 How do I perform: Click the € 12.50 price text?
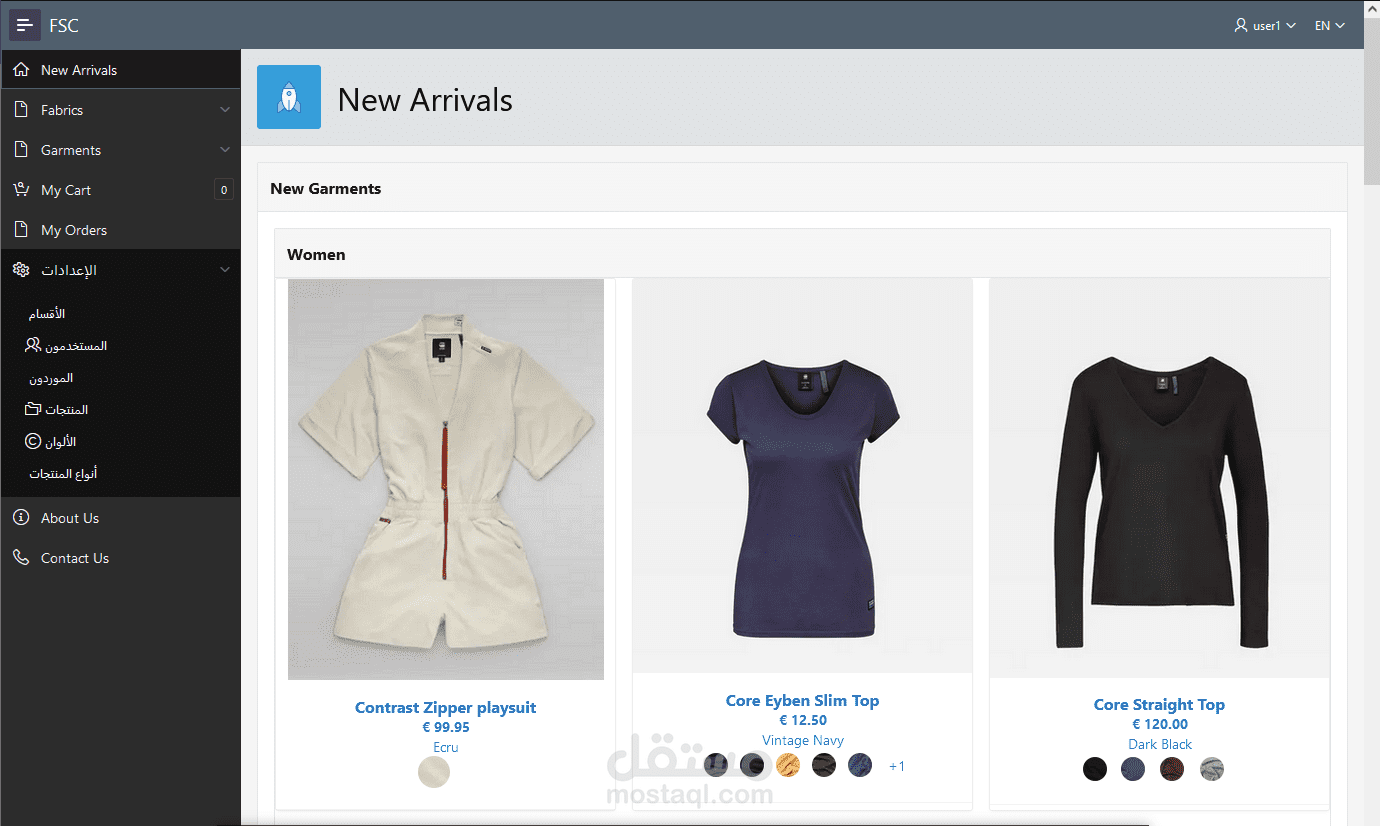(x=803, y=720)
